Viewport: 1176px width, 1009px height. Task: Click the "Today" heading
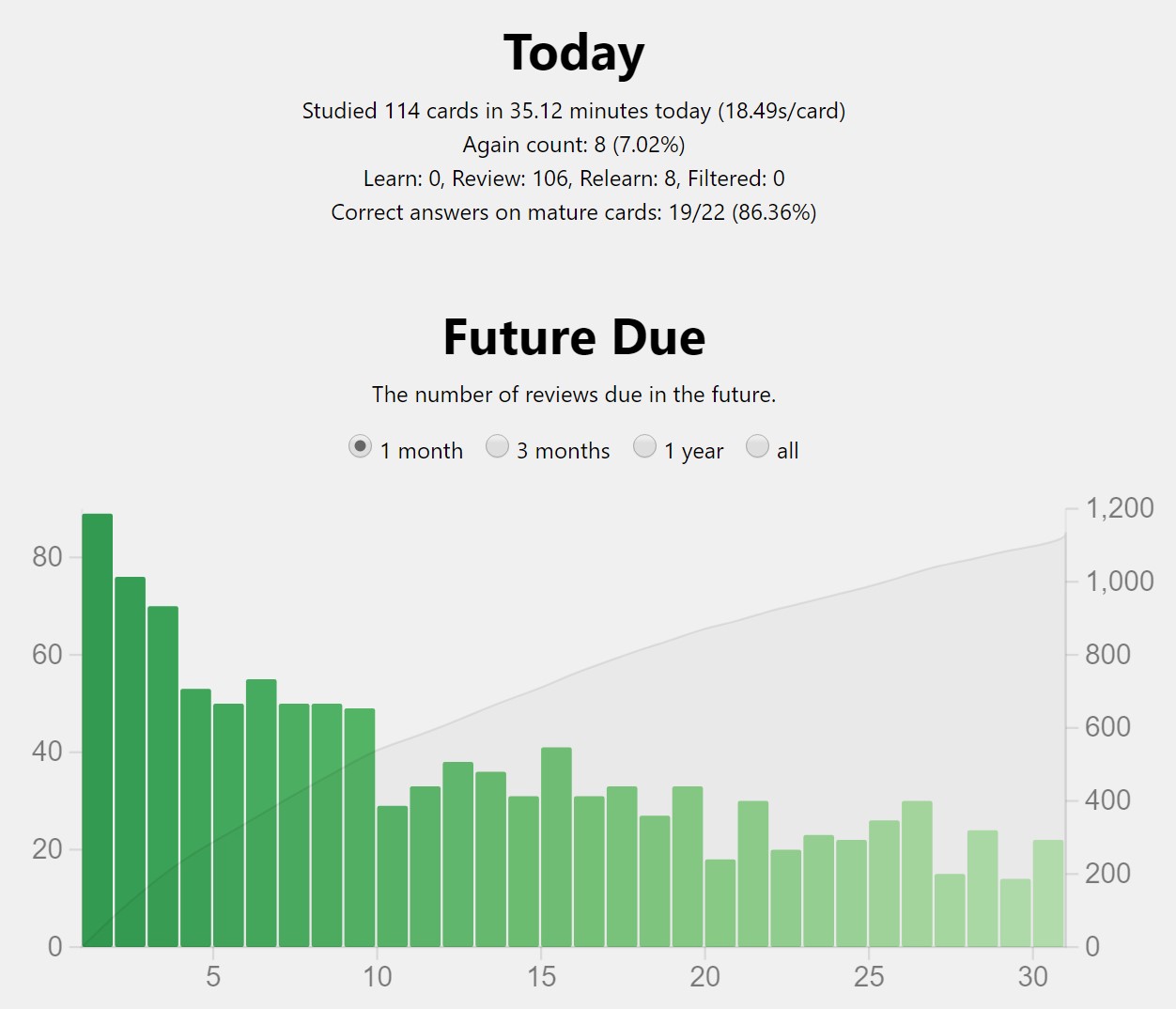coord(574,53)
